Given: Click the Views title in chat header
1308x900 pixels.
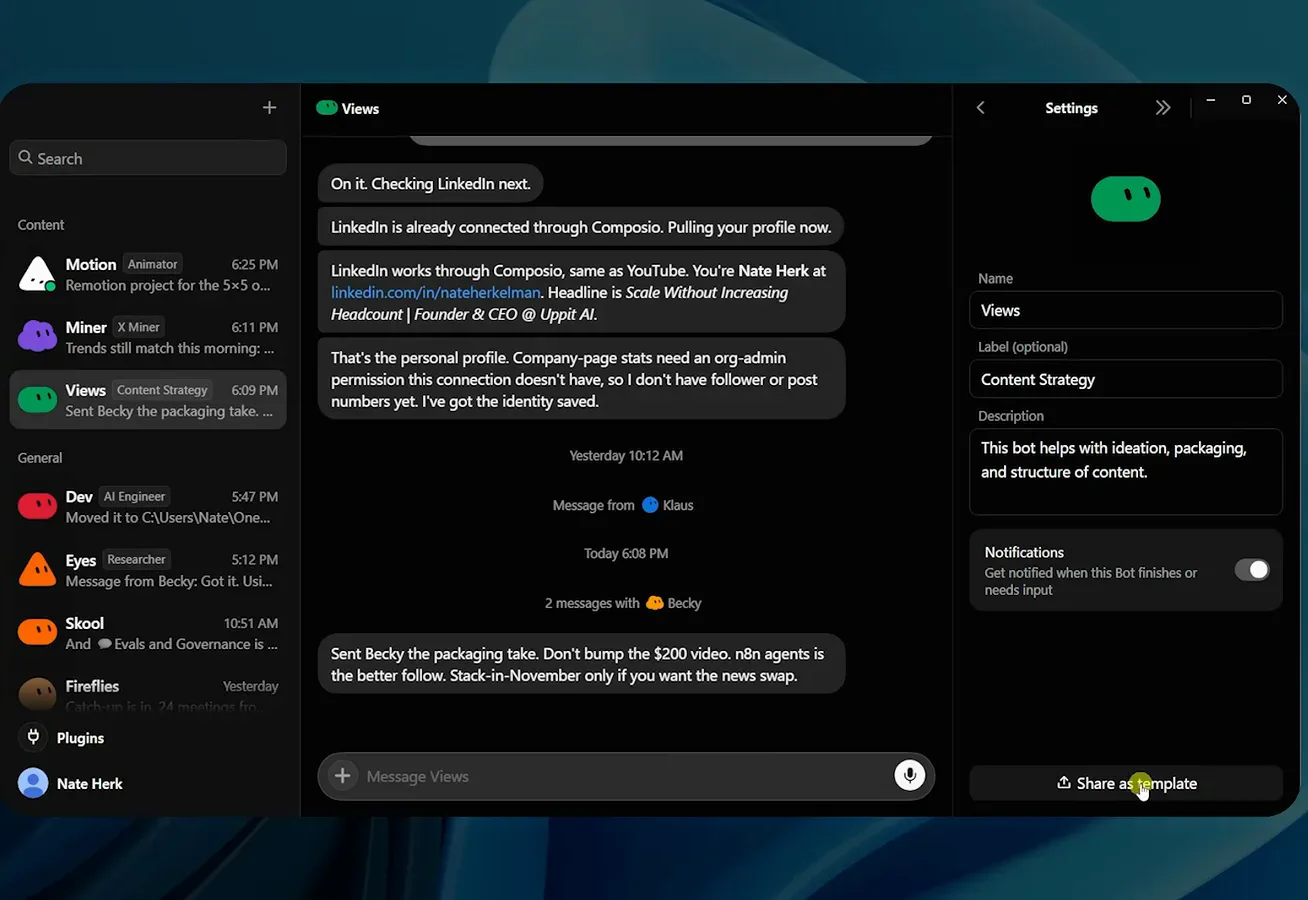Looking at the screenshot, I should click(x=360, y=108).
